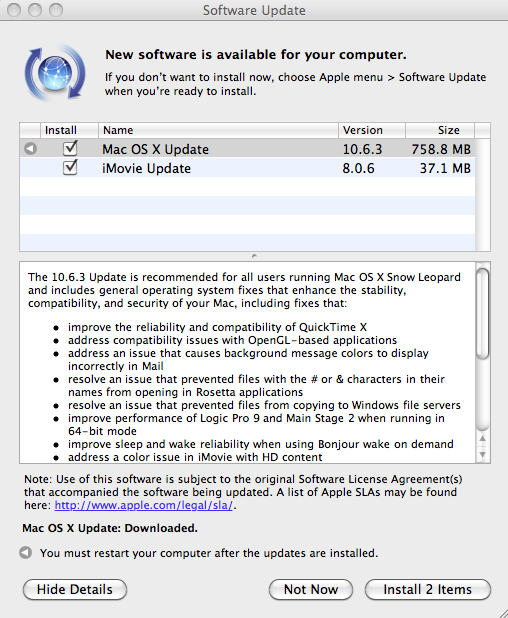
Task: Sort updates by the Size column header
Action: click(440, 130)
